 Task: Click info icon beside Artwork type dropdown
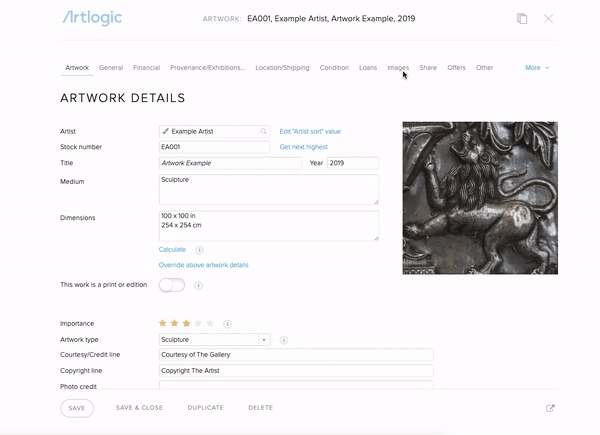(x=284, y=340)
